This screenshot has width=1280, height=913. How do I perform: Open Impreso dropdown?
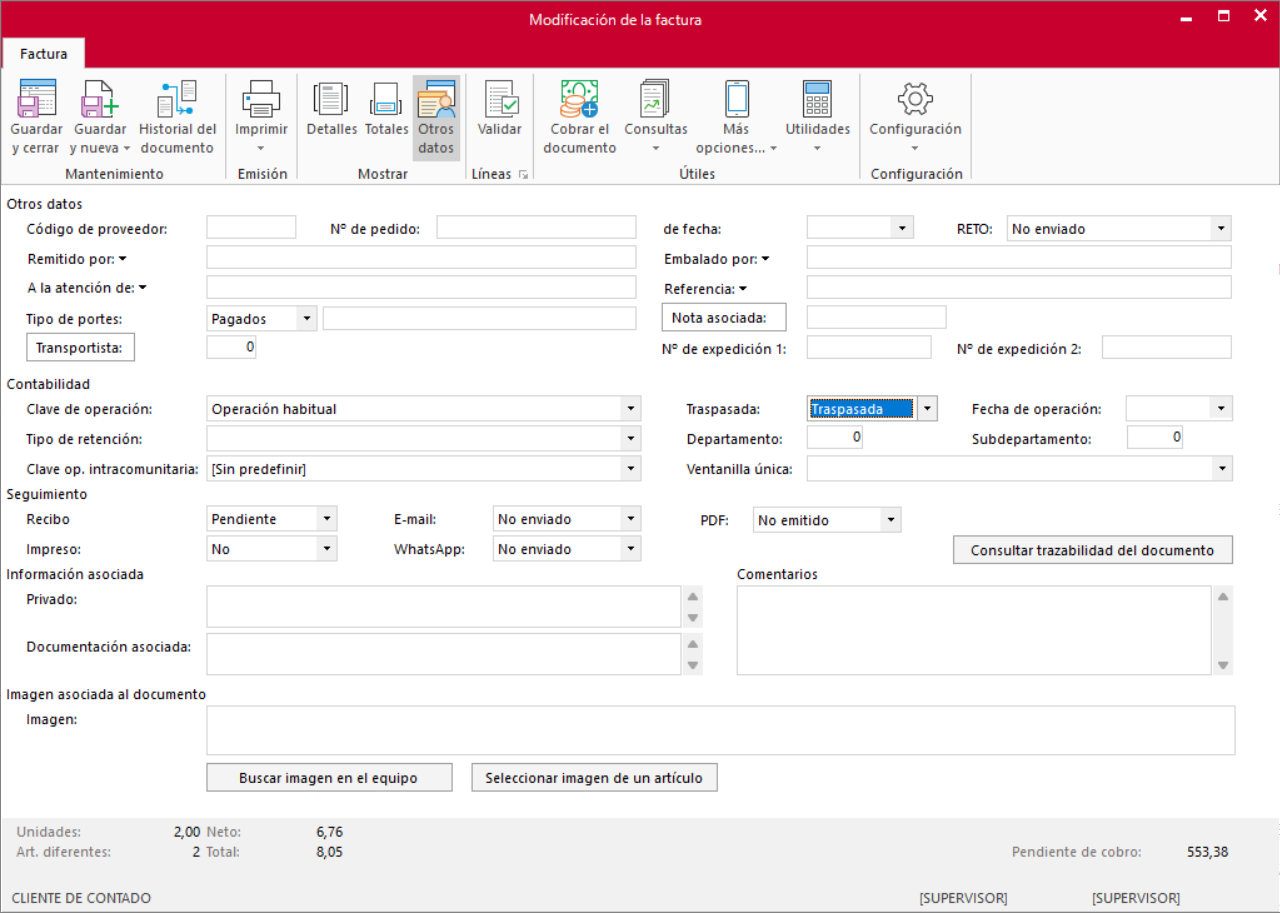coord(327,549)
